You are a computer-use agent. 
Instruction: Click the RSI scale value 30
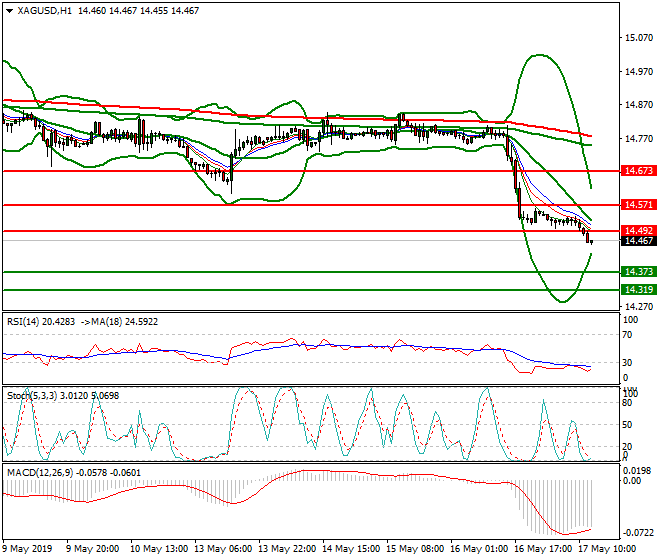point(627,363)
